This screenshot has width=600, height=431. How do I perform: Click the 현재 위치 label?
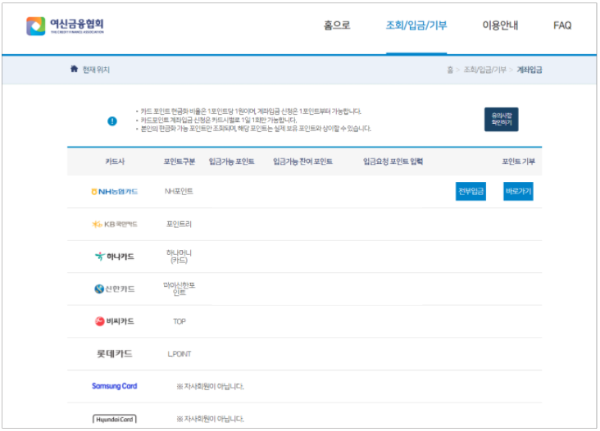pyautogui.click(x=96, y=70)
